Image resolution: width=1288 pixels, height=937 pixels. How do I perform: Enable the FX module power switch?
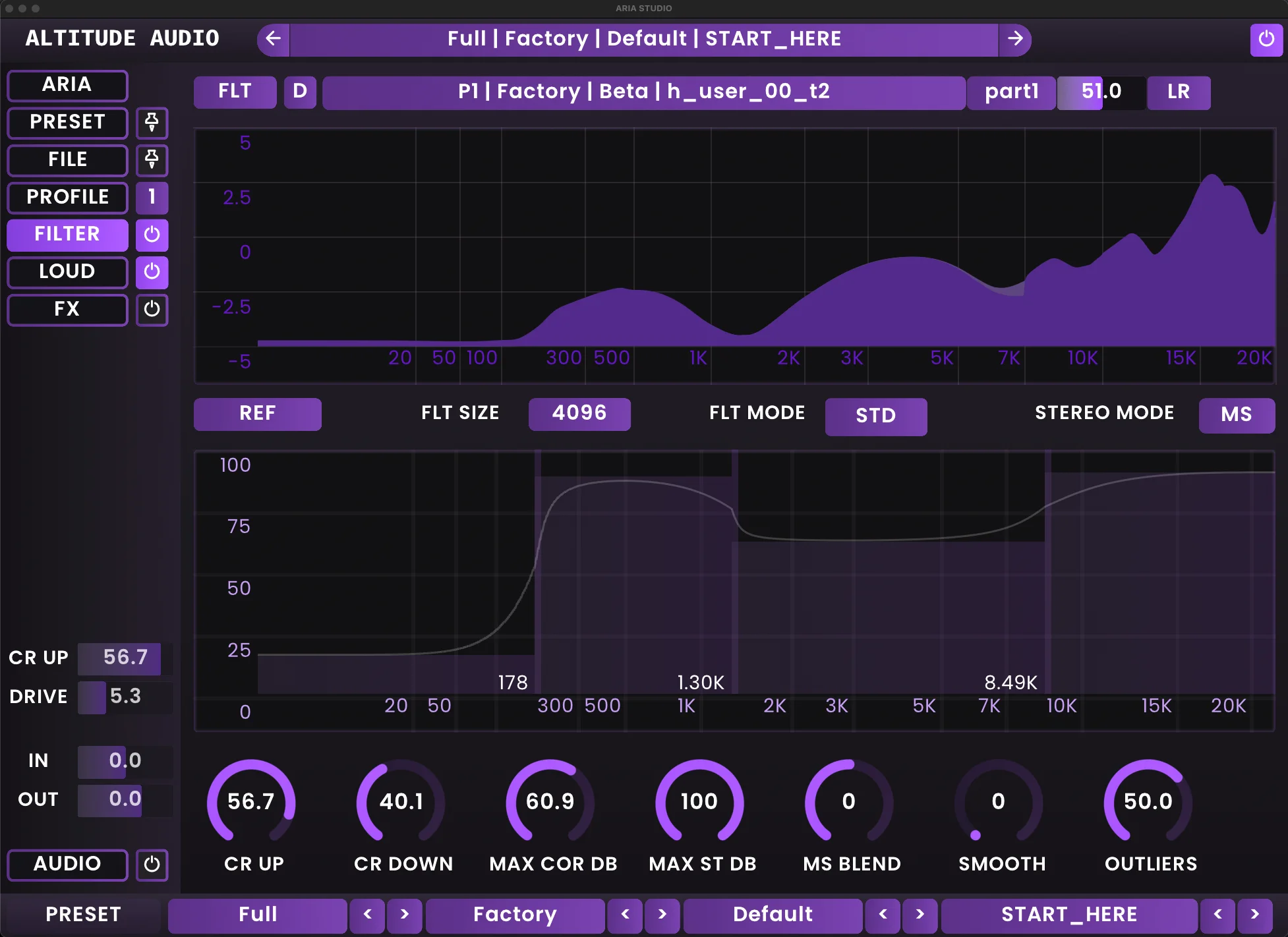[152, 310]
